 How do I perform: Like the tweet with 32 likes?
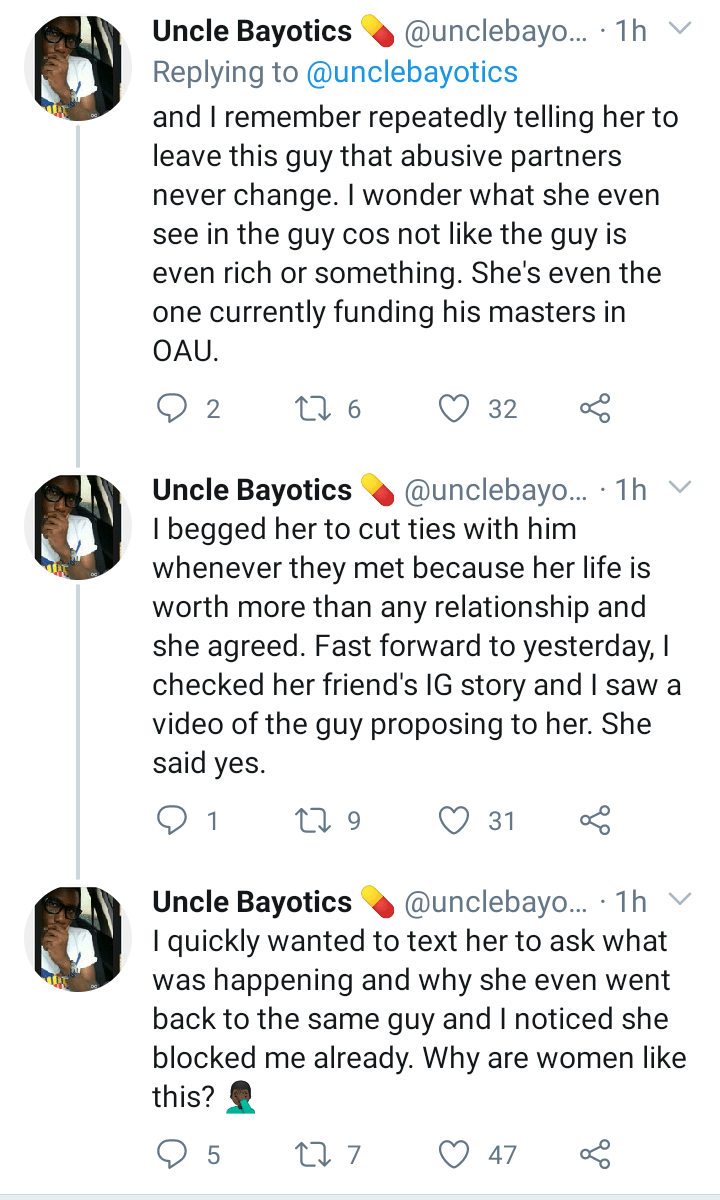(455, 408)
